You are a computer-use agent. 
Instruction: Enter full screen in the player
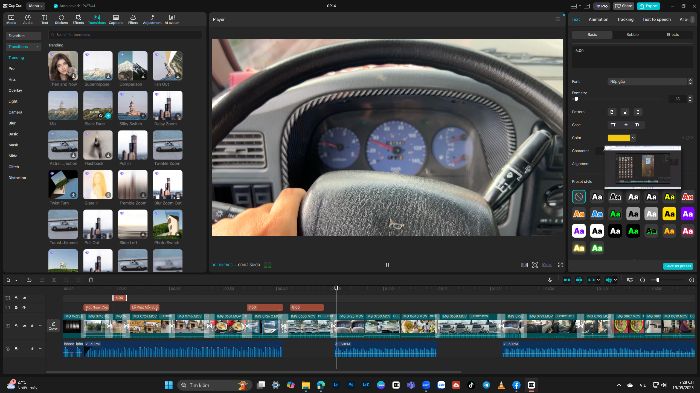click(x=560, y=265)
